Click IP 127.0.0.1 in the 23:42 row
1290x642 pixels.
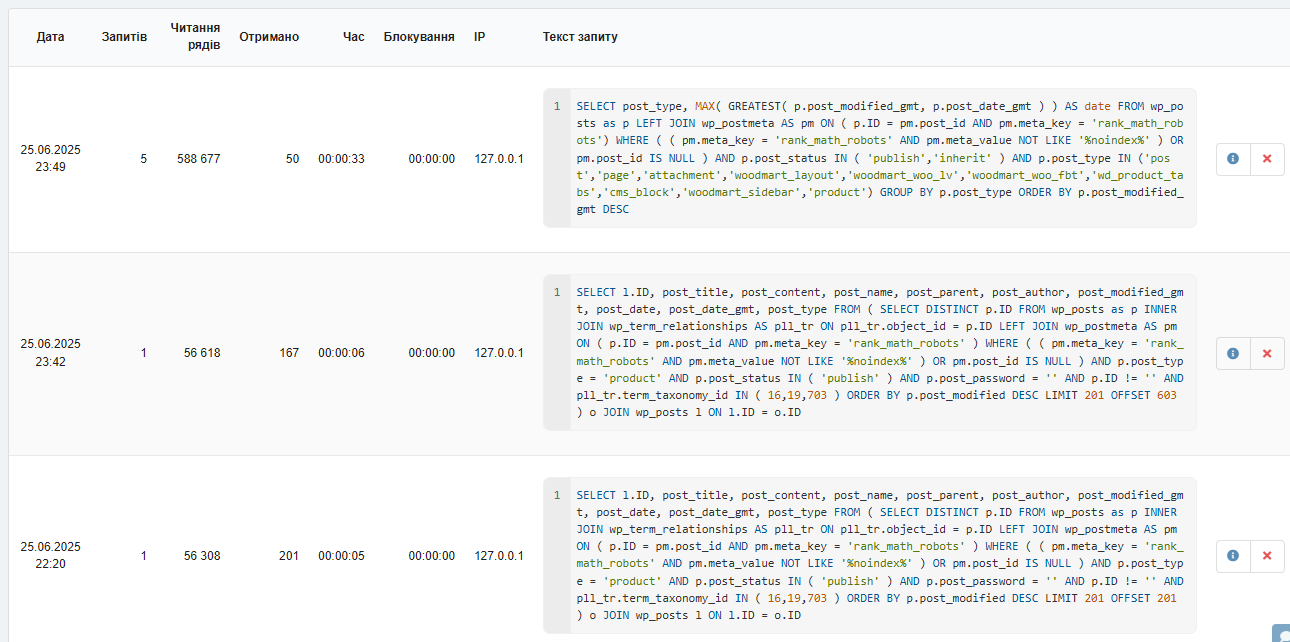[499, 353]
